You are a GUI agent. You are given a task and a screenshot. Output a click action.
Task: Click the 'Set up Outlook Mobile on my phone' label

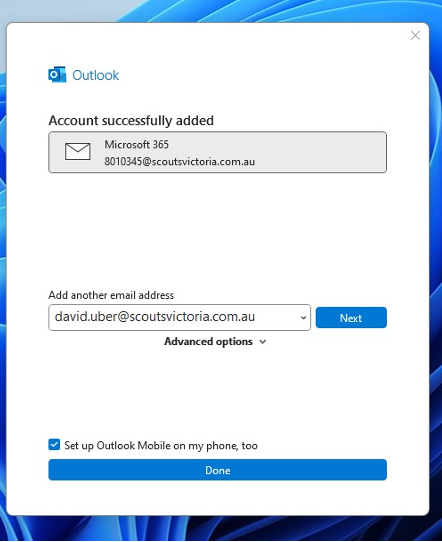click(161, 445)
